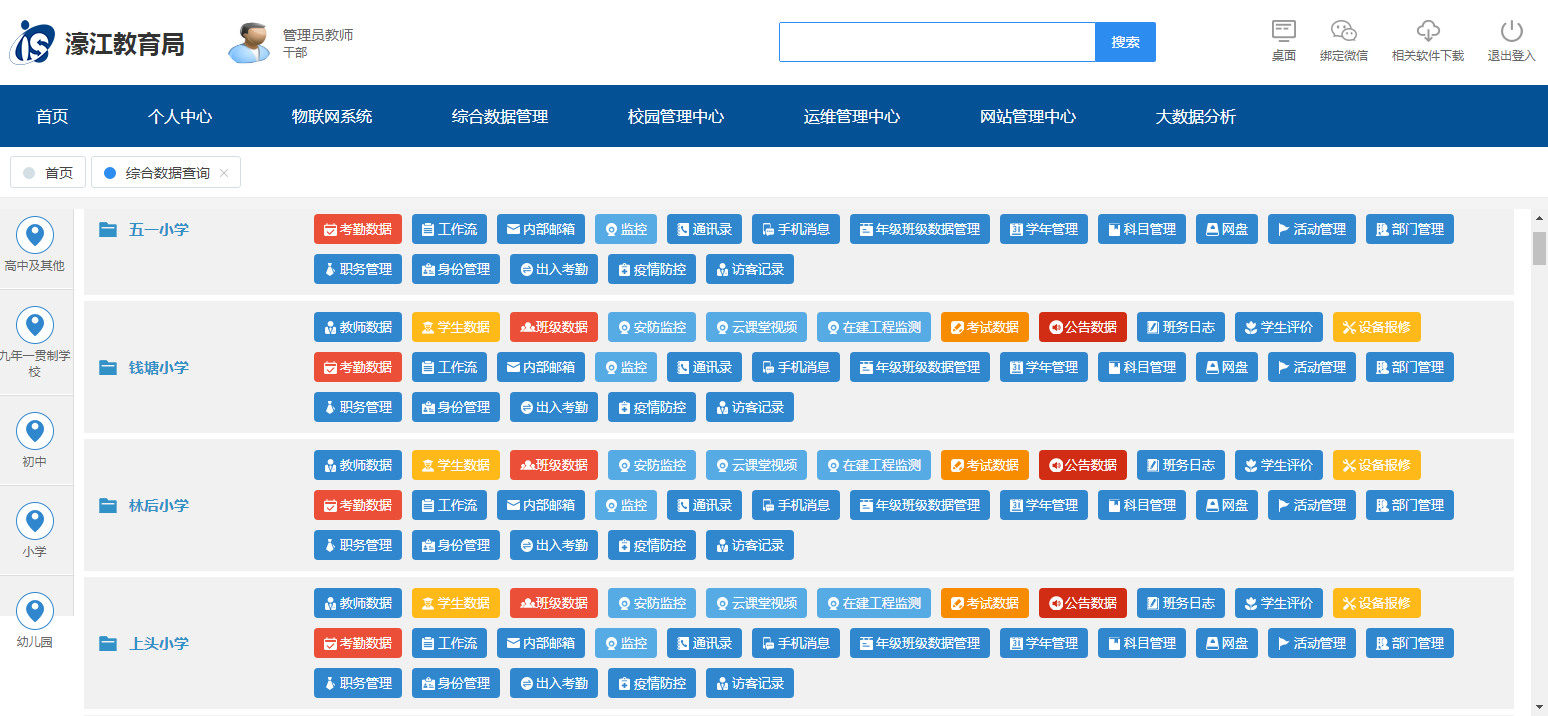The image size is (1548, 716).
Task: Click the 管理员教师 user name
Action: point(318,35)
